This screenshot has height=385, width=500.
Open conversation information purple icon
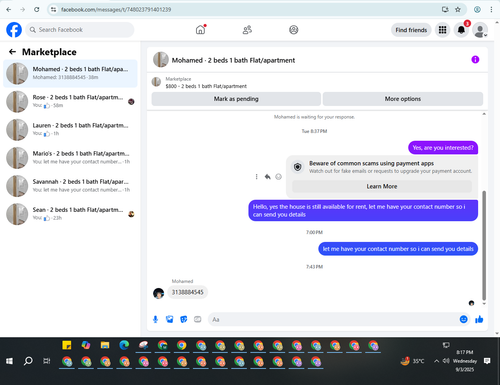click(x=475, y=60)
